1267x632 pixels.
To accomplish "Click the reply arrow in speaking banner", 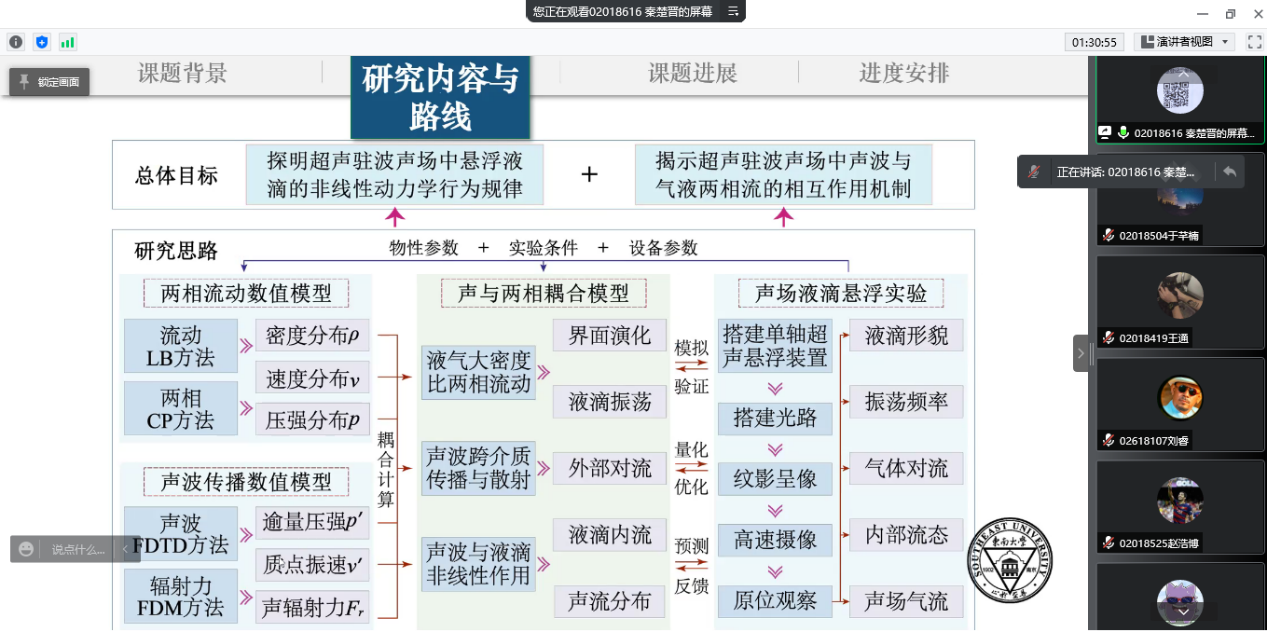I will (1229, 171).
